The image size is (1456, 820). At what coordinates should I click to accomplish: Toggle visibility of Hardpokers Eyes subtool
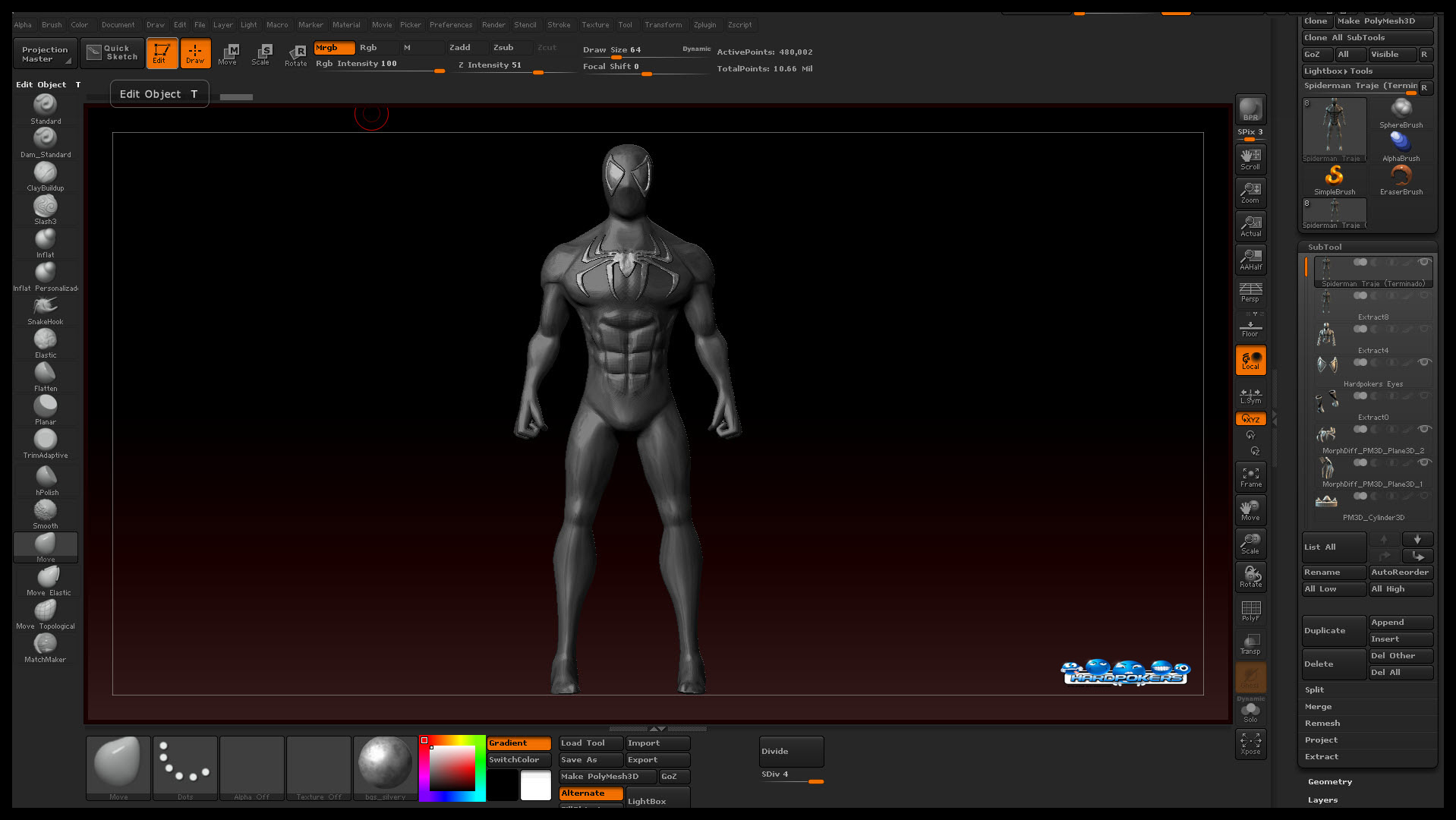tap(1424, 362)
